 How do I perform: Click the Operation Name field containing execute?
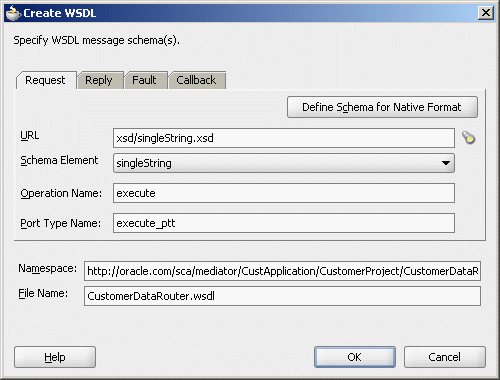[284, 193]
